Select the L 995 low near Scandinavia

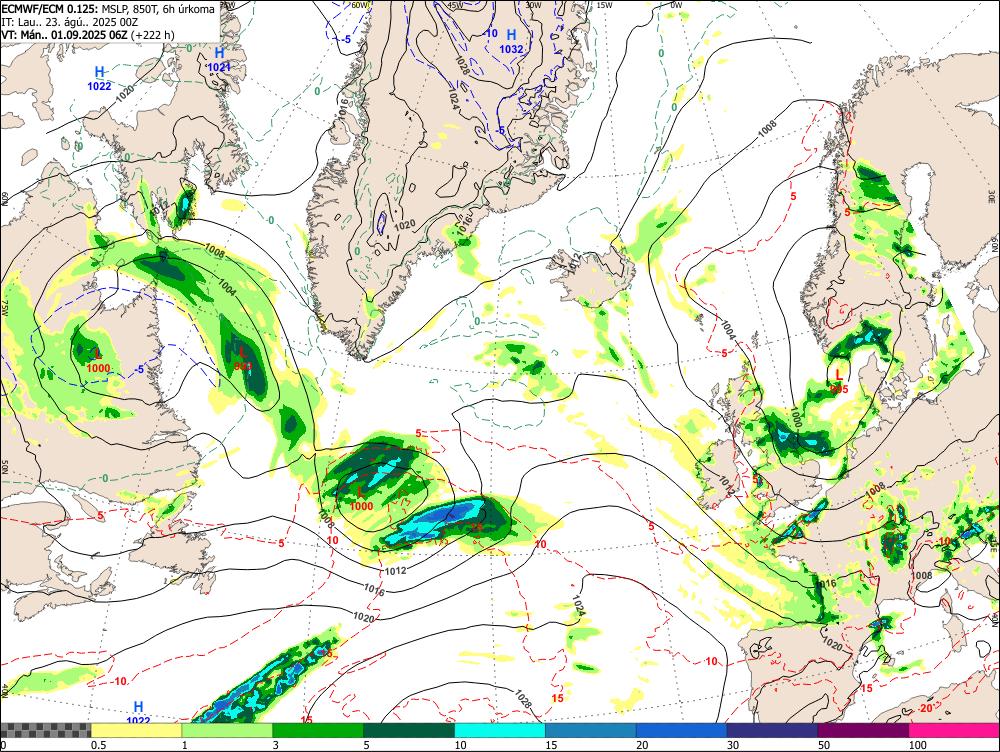click(x=839, y=381)
